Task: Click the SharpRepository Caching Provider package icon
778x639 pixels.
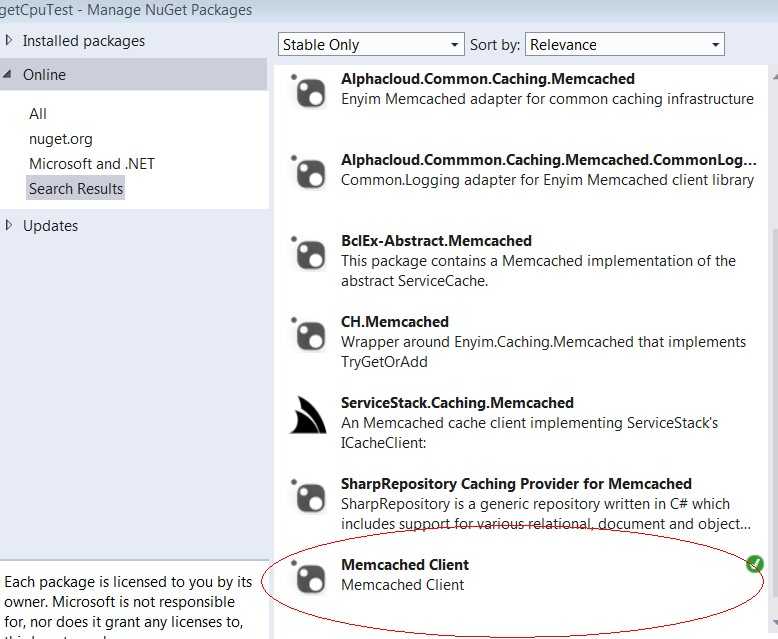Action: (310, 497)
